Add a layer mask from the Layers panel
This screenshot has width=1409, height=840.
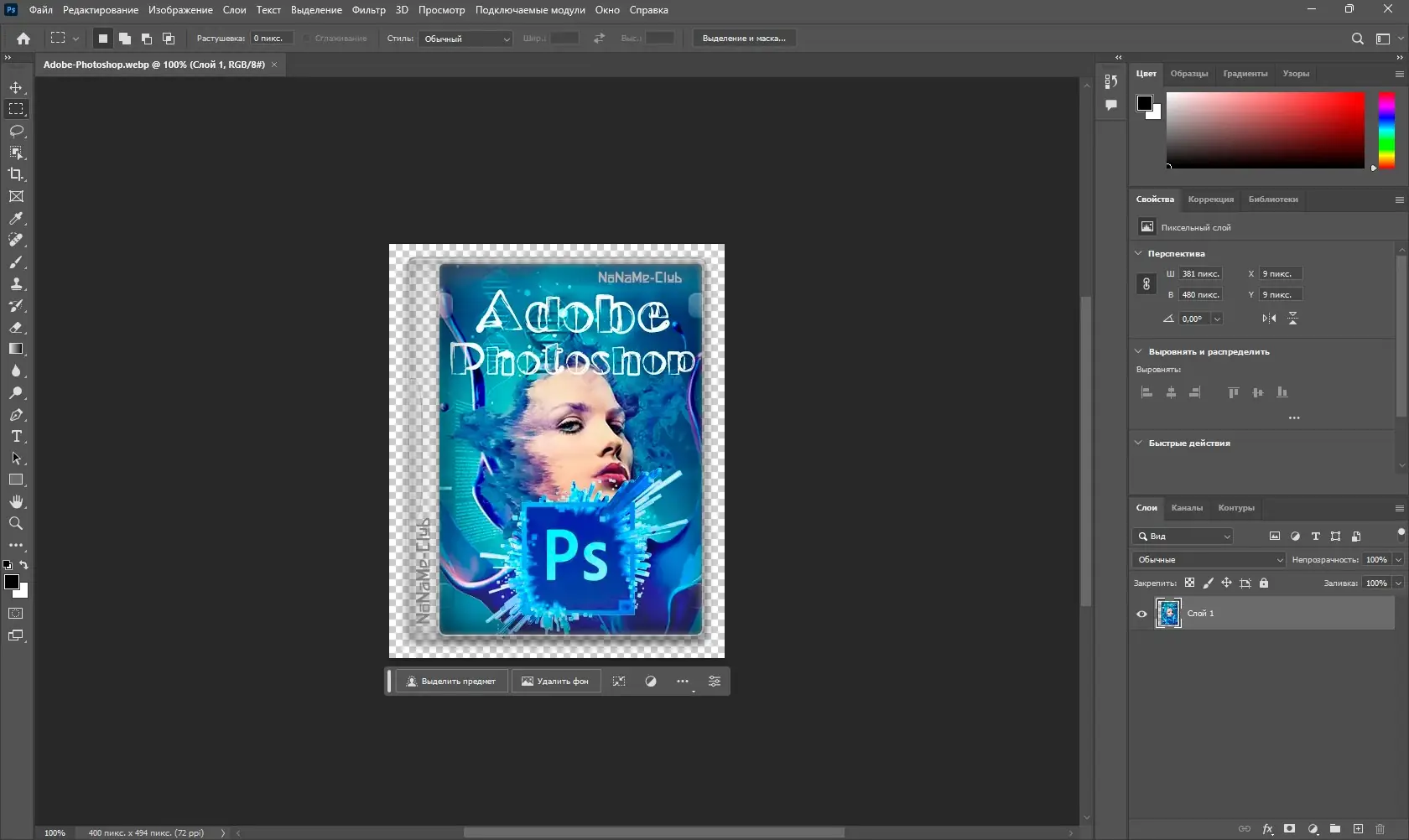pos(1289,829)
